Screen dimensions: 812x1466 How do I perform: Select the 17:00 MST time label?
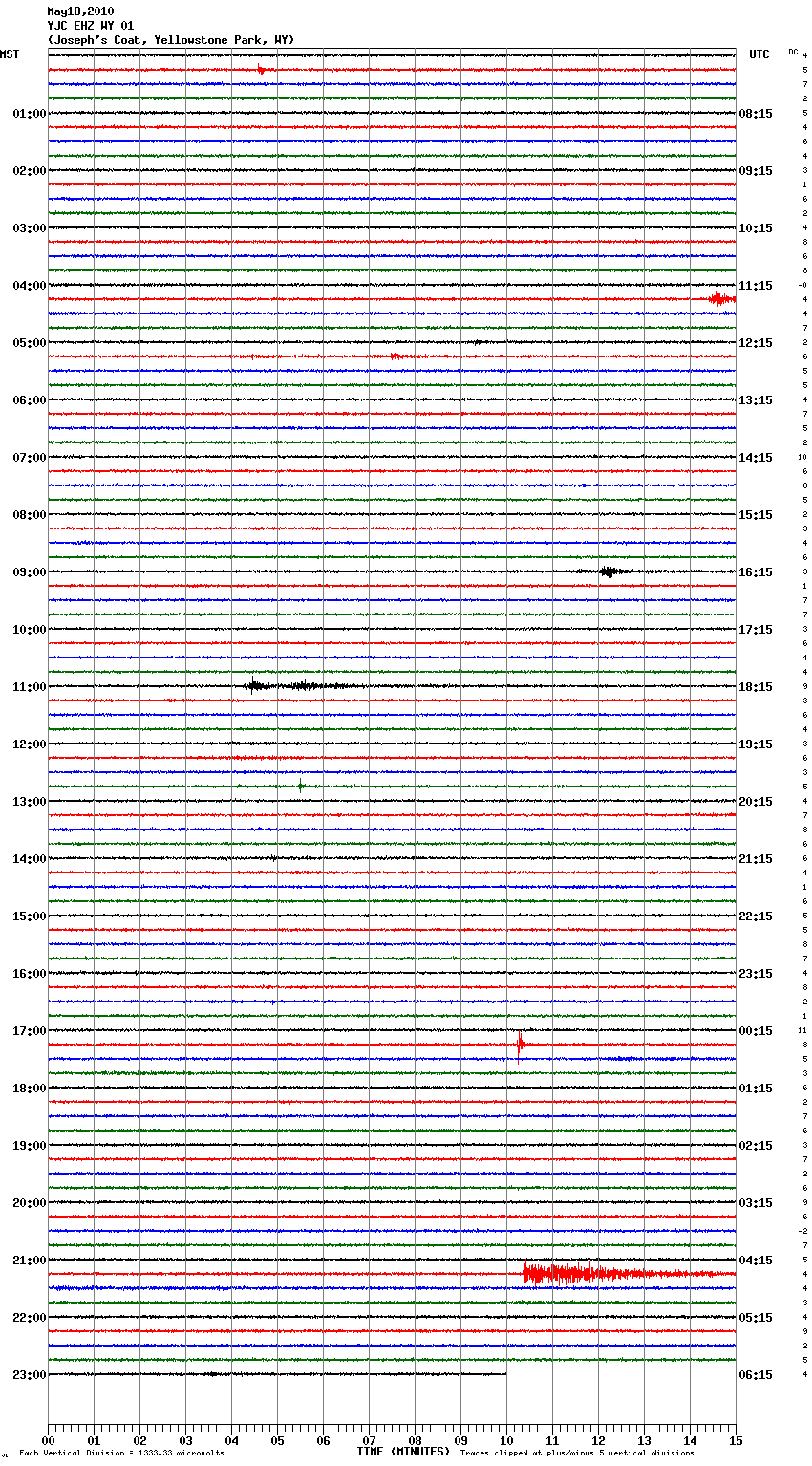(30, 1031)
